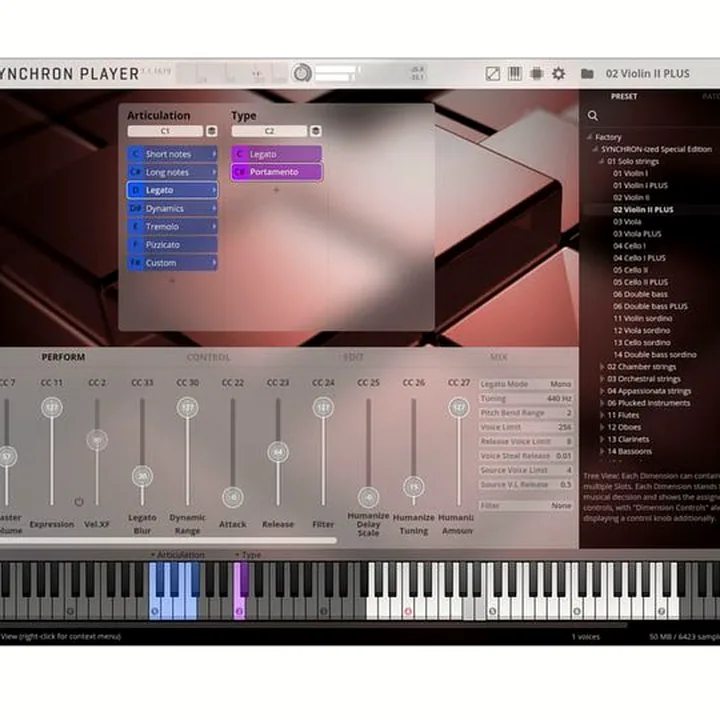
Task: Open the PRESET browser tab
Action: tap(624, 96)
